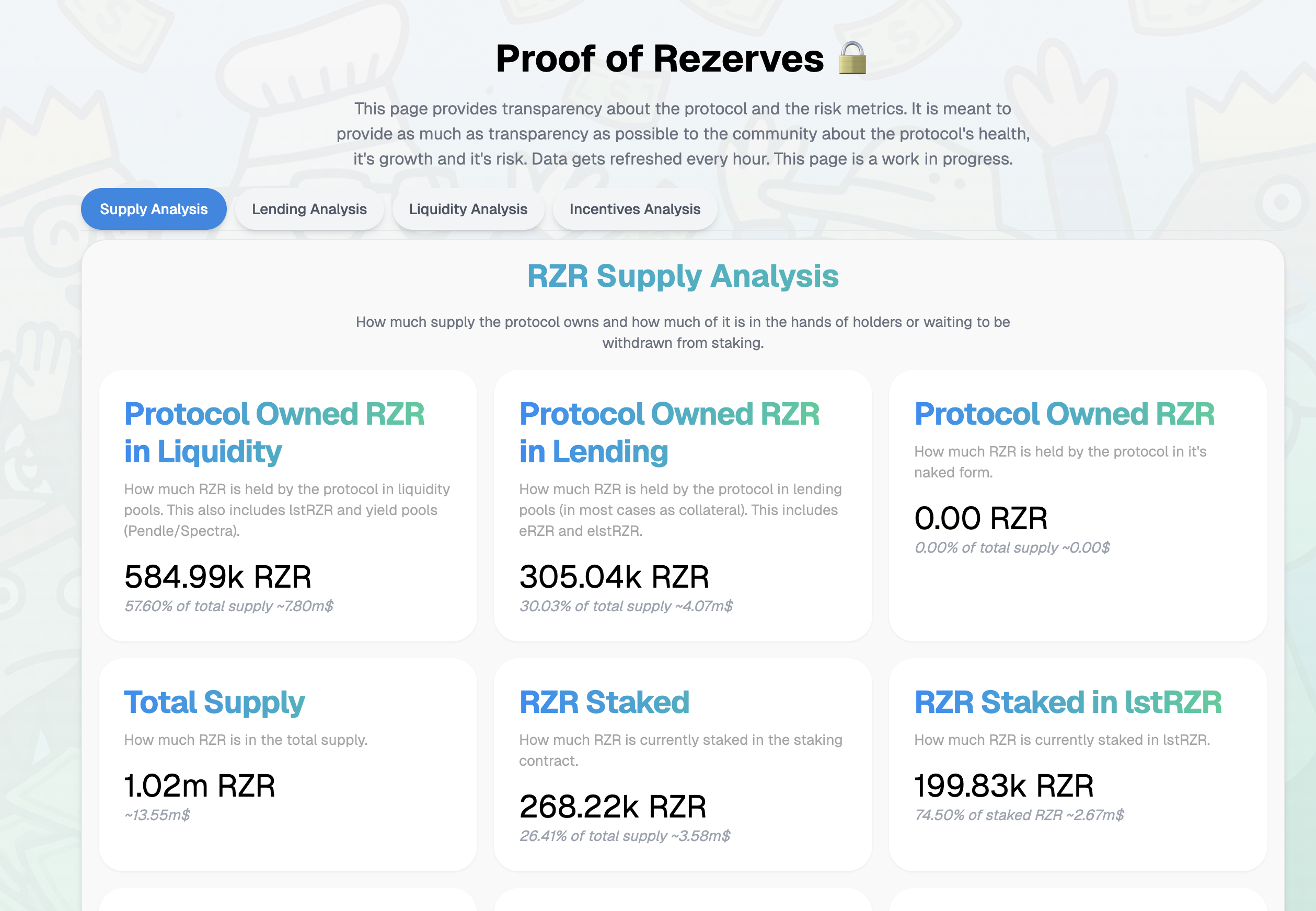Click the 584.99k RZR liquidity value
The width and height of the screenshot is (1316, 911).
217,576
